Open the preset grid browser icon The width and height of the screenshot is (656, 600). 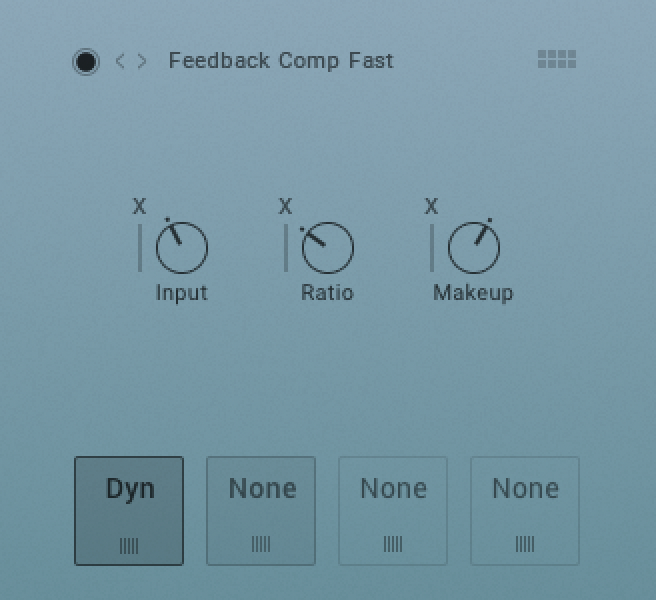[x=556, y=59]
